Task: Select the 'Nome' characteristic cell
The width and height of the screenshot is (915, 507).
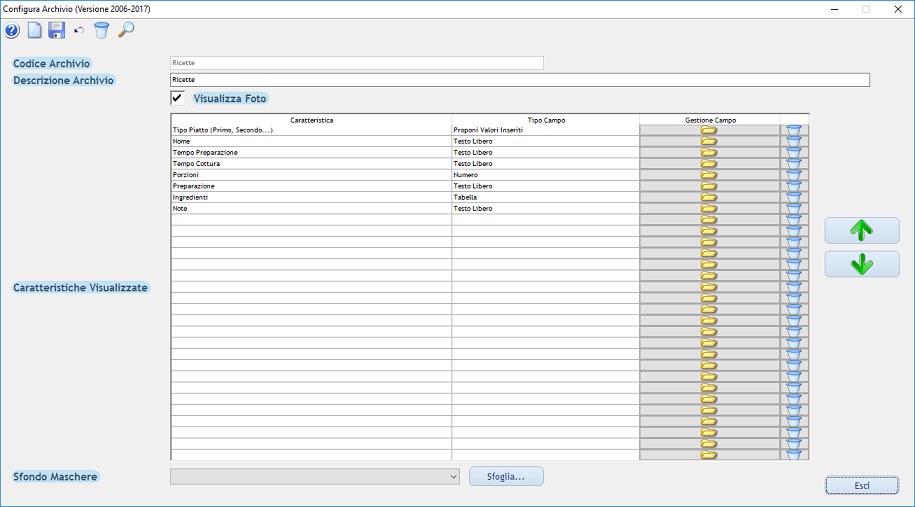Action: [x=311, y=141]
